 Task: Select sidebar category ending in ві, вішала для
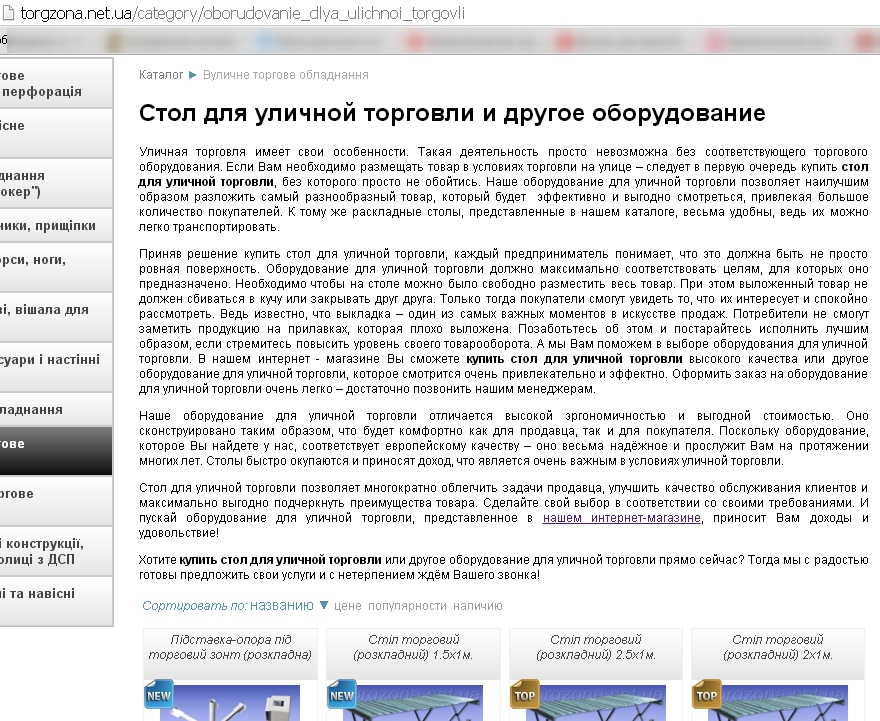tap(56, 317)
